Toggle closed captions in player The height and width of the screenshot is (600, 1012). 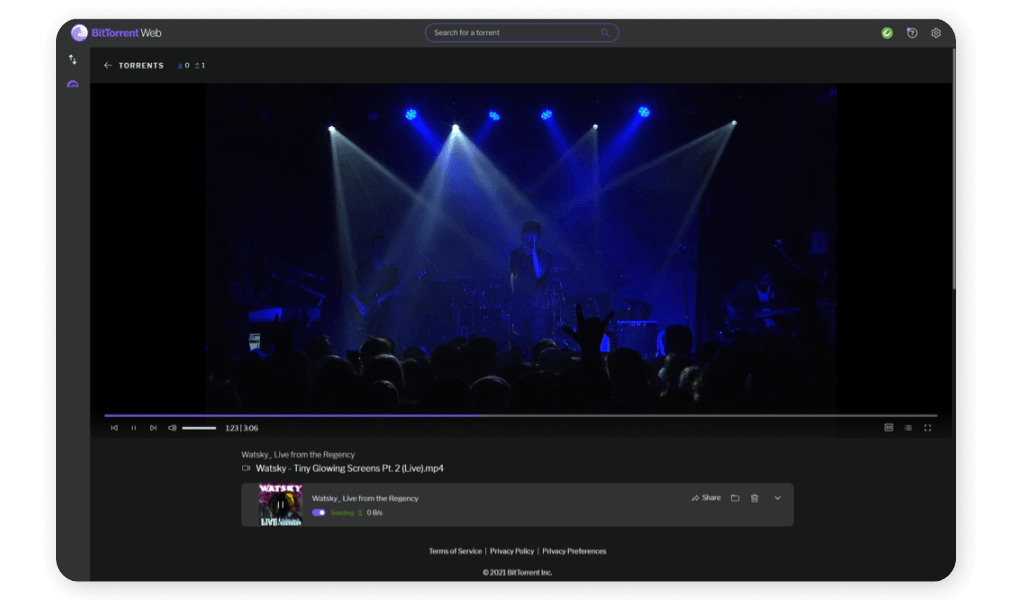tap(889, 428)
